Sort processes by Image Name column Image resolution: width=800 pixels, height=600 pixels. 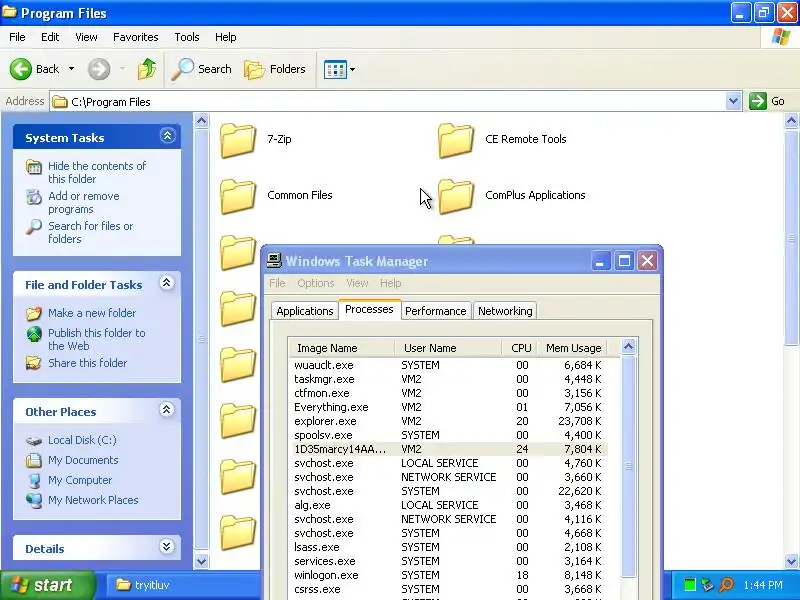(341, 348)
